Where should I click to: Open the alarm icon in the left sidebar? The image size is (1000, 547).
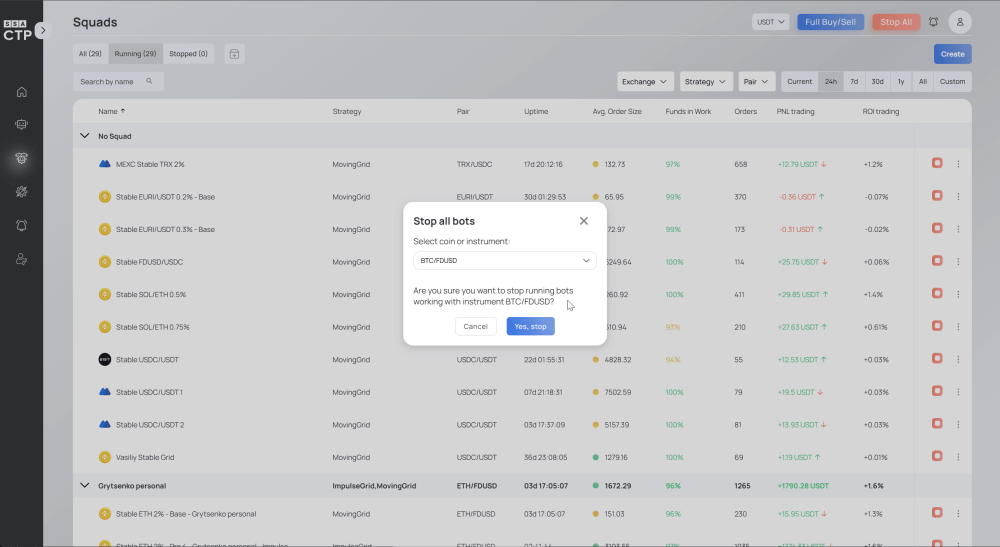click(22, 225)
